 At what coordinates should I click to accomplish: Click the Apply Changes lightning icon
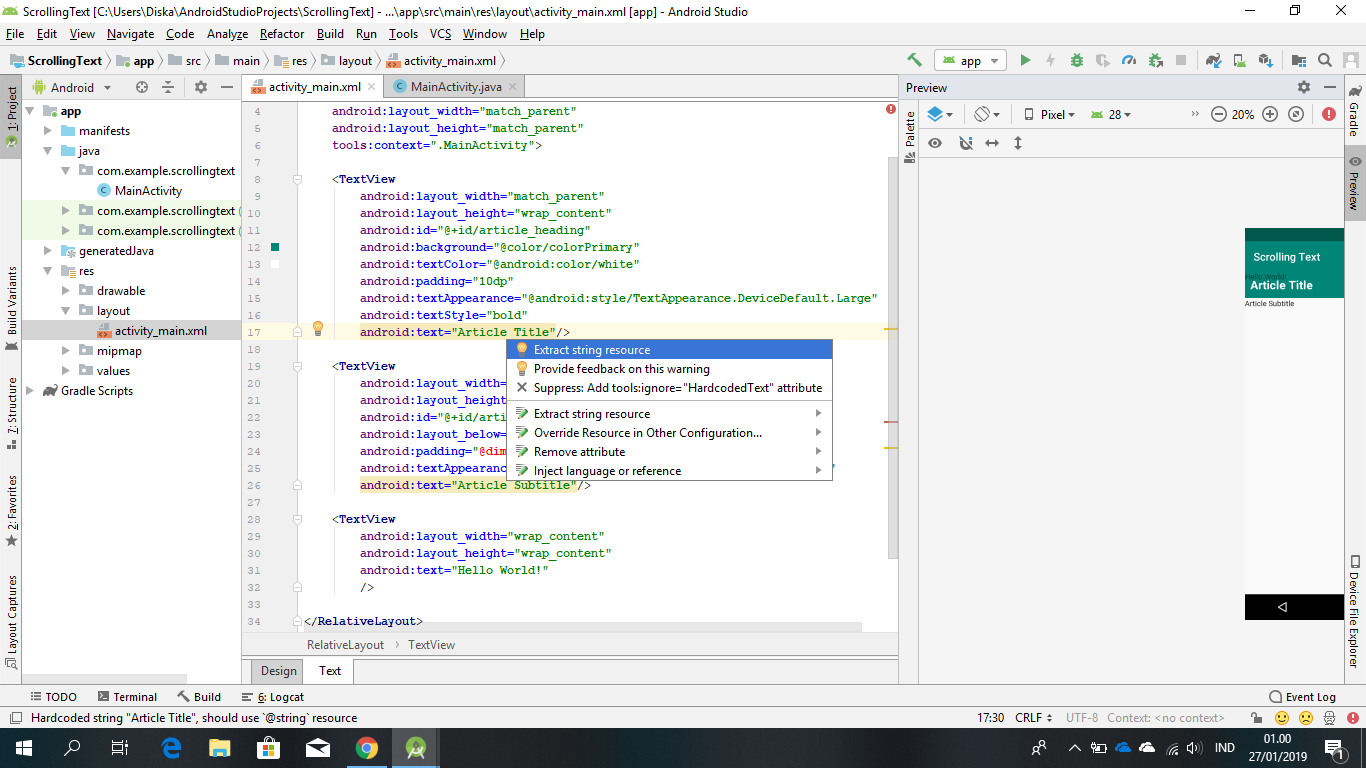coord(1050,60)
